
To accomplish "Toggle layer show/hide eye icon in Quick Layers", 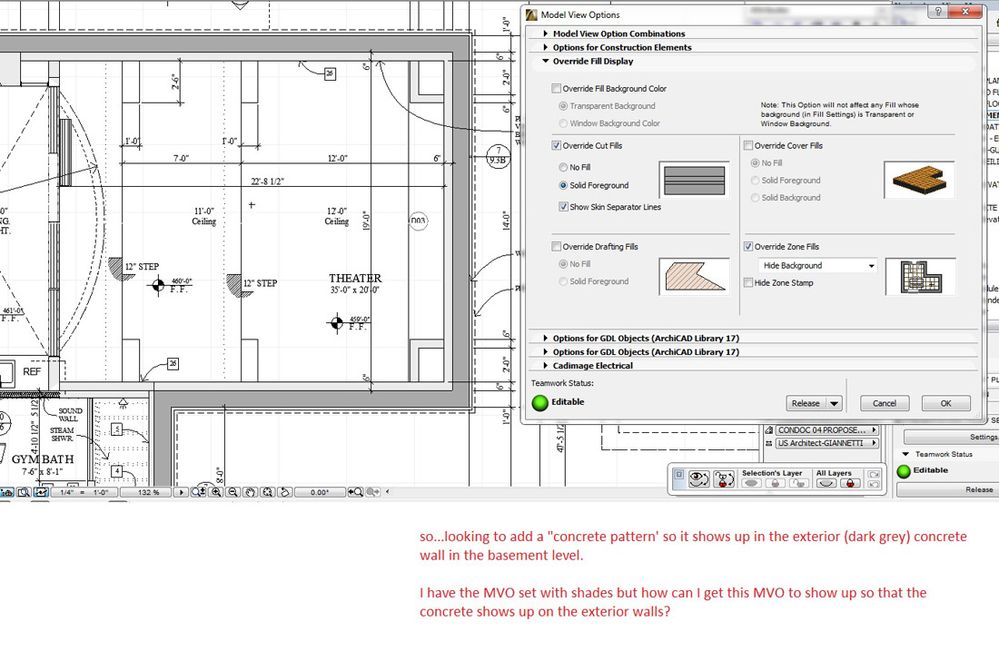I will [699, 479].
